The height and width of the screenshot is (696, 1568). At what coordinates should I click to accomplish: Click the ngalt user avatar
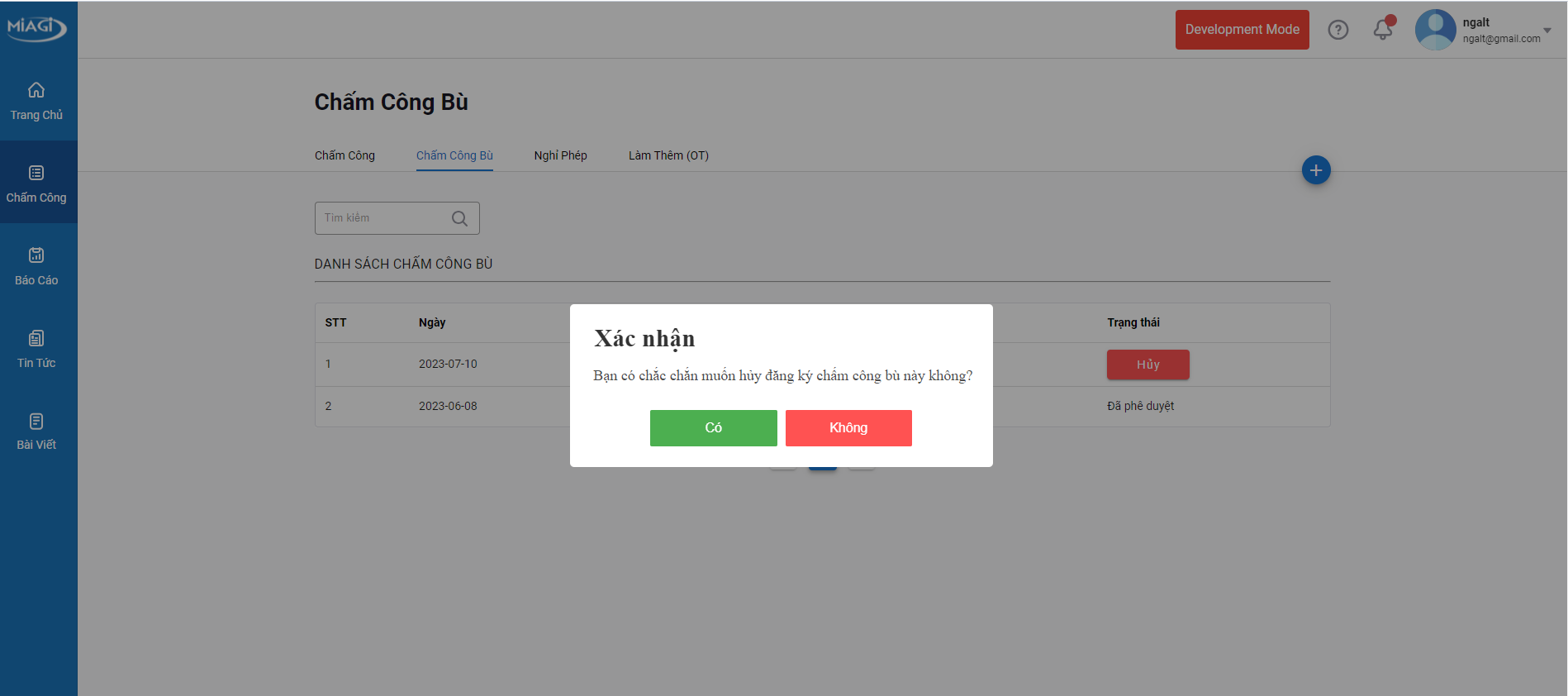click(1435, 30)
